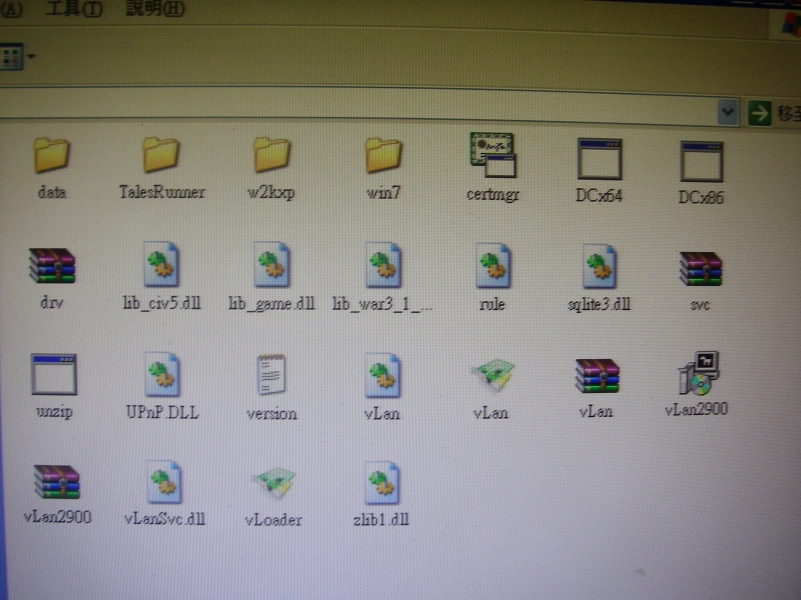Open the w2kxp folder
The width and height of the screenshot is (801, 600).
pyautogui.click(x=270, y=160)
